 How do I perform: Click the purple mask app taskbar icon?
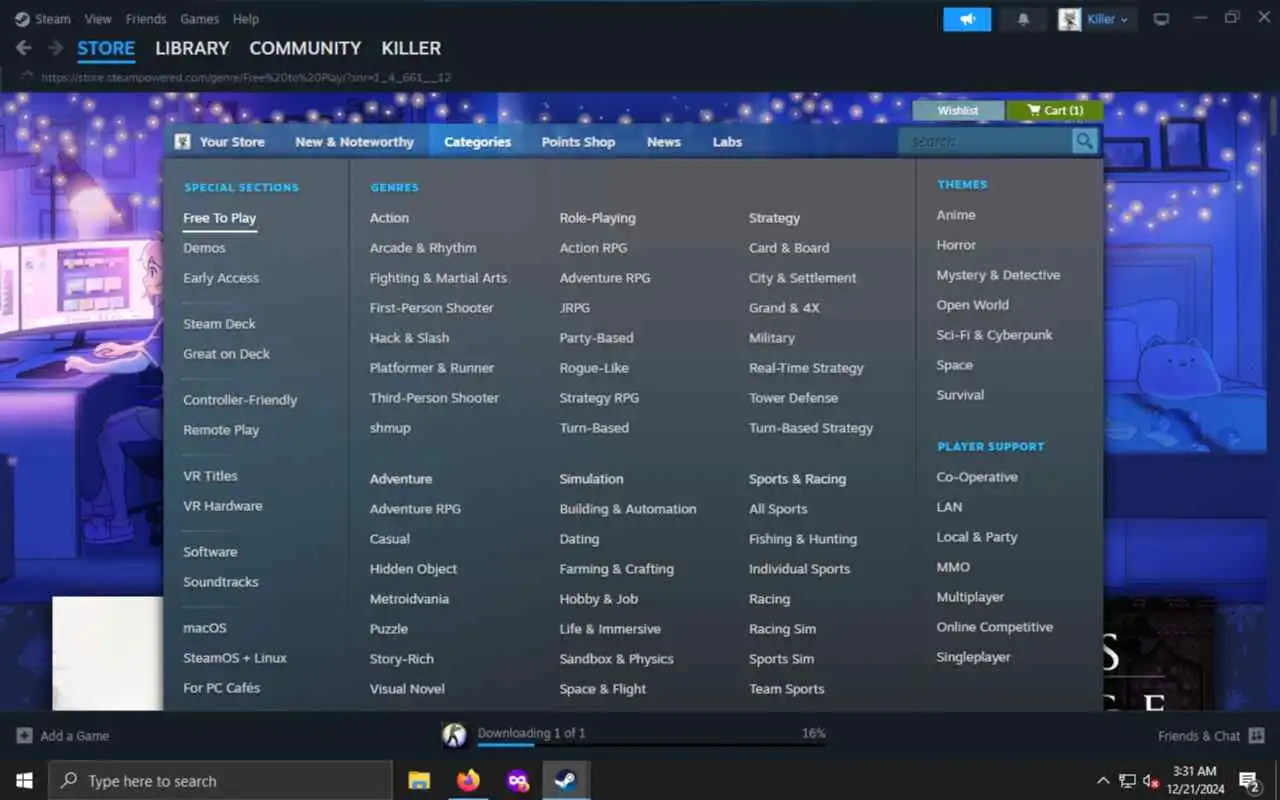[x=517, y=781]
